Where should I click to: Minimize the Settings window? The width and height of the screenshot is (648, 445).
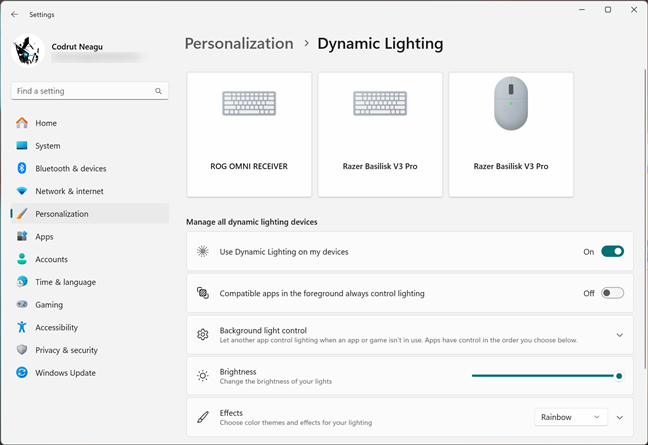click(582, 10)
